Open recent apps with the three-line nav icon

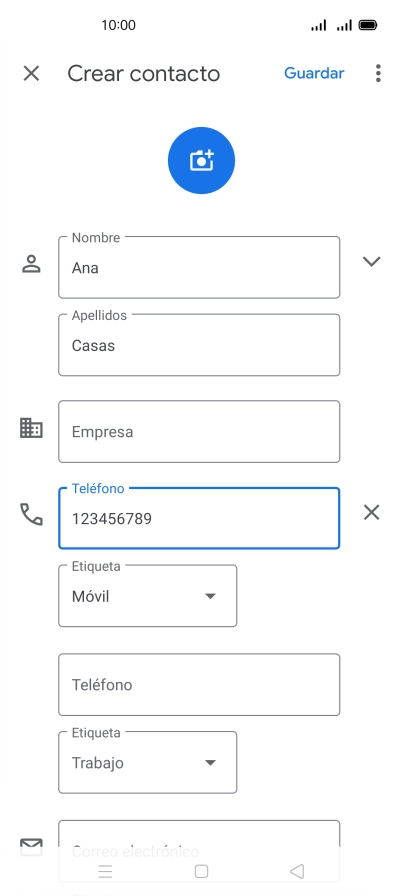[105, 871]
